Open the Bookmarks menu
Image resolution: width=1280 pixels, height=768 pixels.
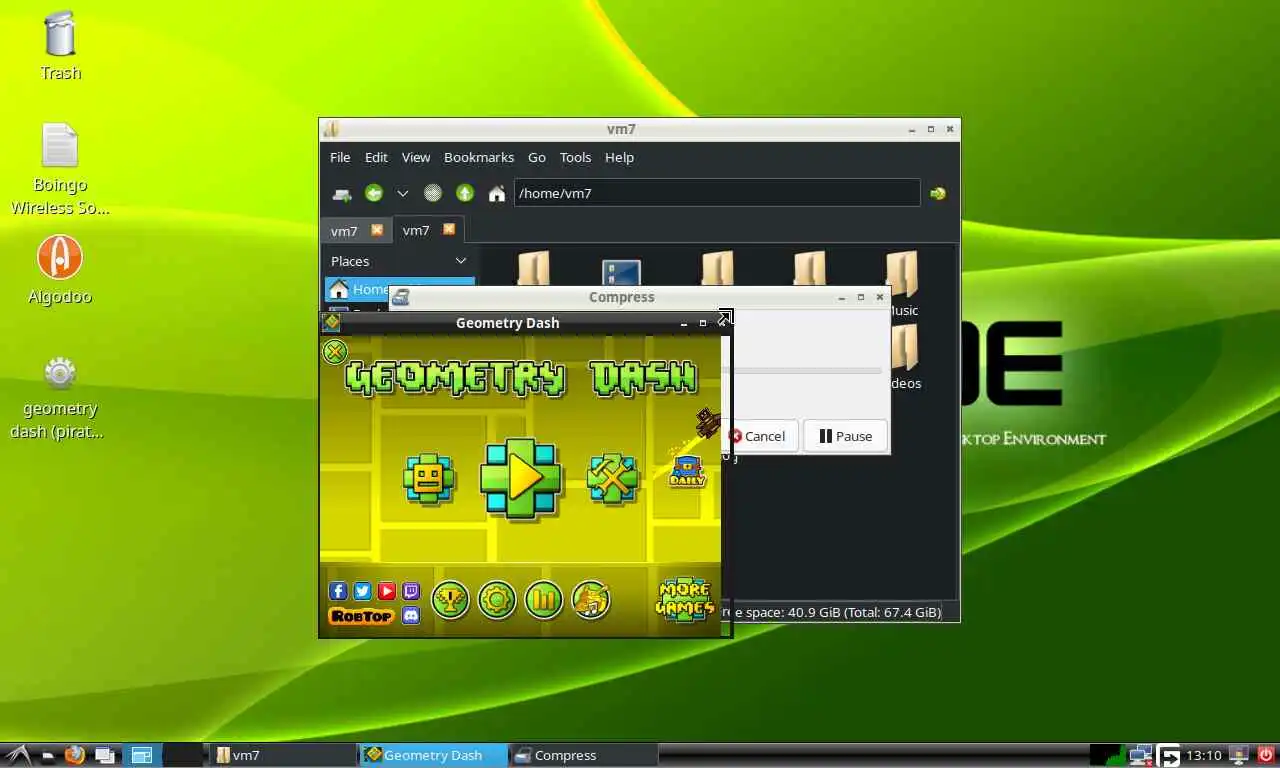tap(479, 157)
